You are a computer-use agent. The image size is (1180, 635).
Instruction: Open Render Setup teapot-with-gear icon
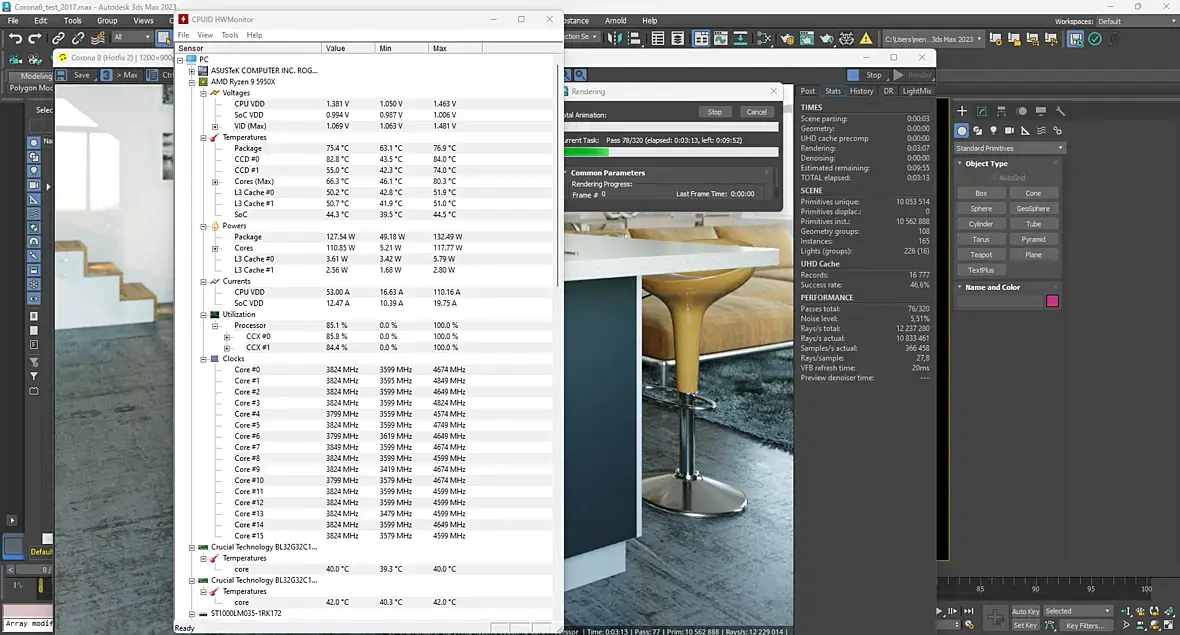(787, 38)
